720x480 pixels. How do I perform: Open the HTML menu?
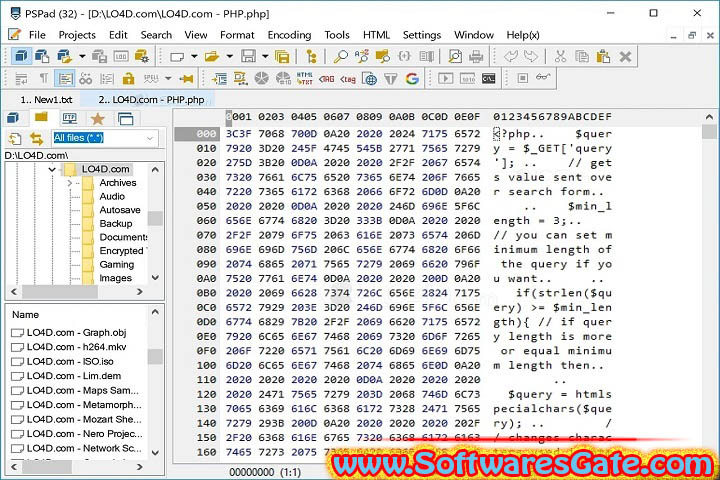[x=376, y=35]
